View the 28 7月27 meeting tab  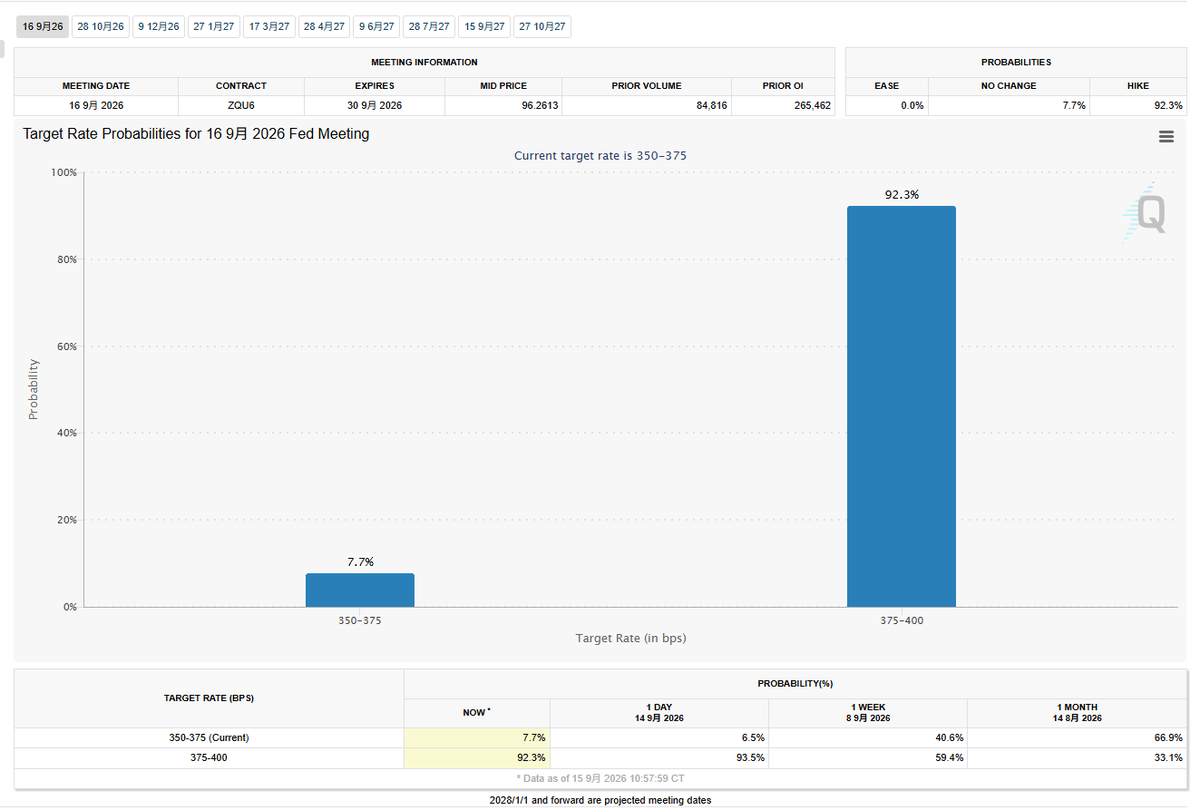coord(429,26)
